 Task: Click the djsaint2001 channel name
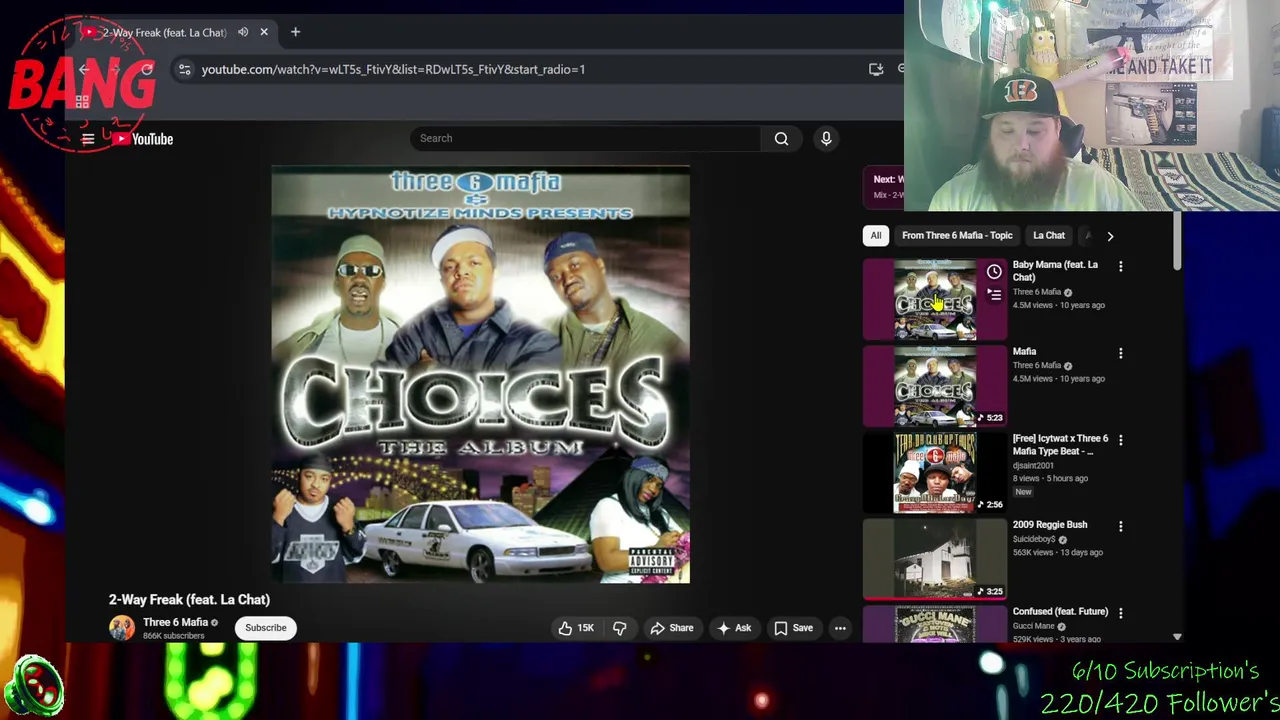pyautogui.click(x=1033, y=465)
